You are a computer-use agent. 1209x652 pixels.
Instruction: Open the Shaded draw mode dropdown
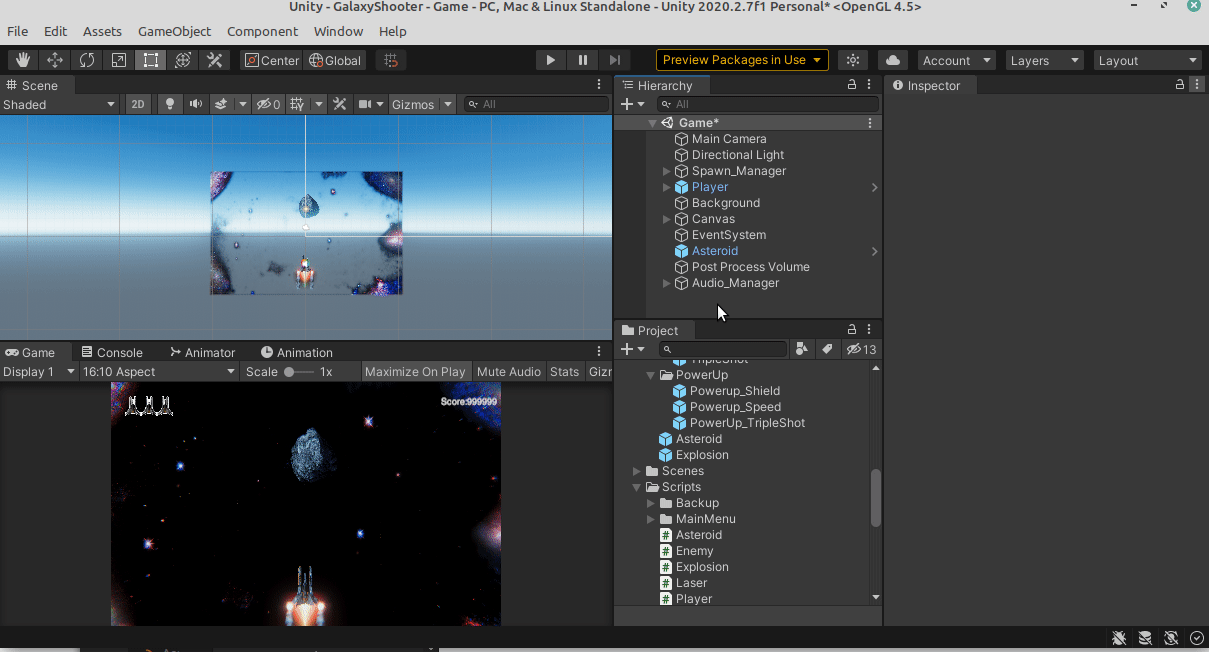pyautogui.click(x=59, y=104)
